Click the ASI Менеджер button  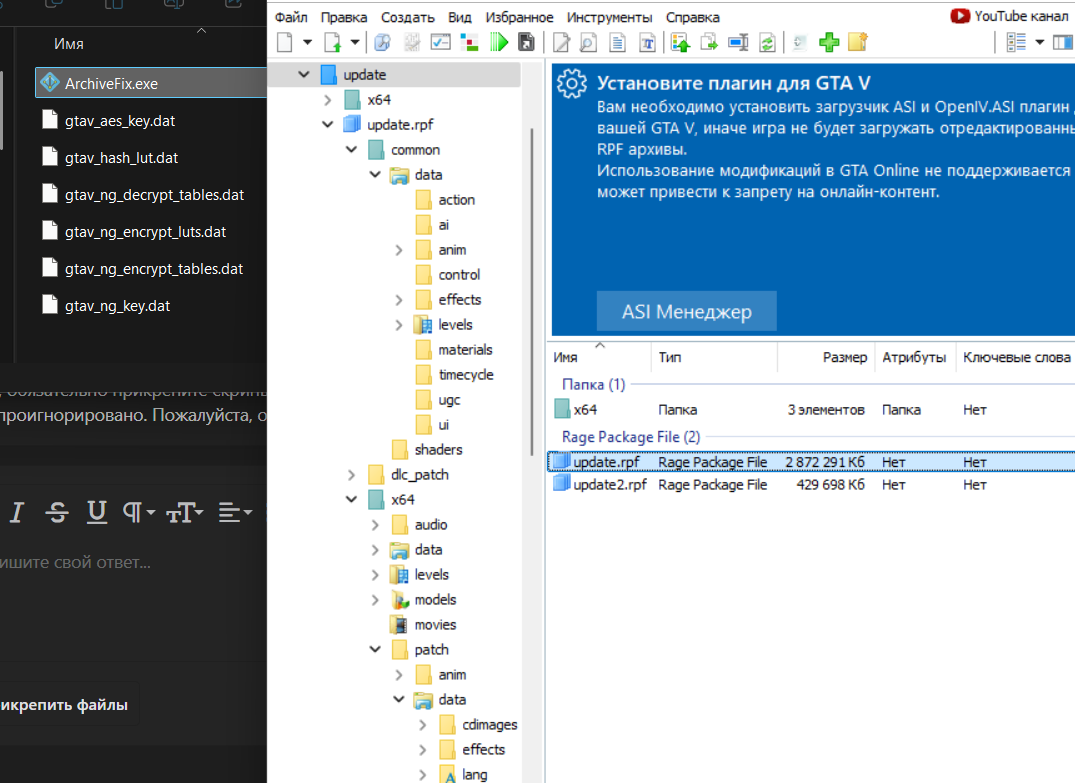point(687,311)
